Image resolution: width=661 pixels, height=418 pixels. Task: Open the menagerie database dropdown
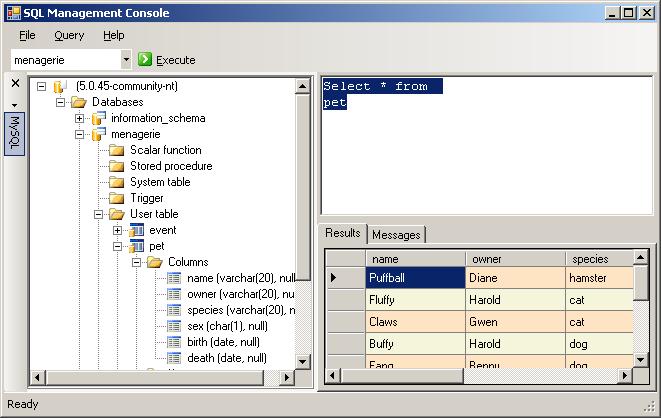click(125, 60)
